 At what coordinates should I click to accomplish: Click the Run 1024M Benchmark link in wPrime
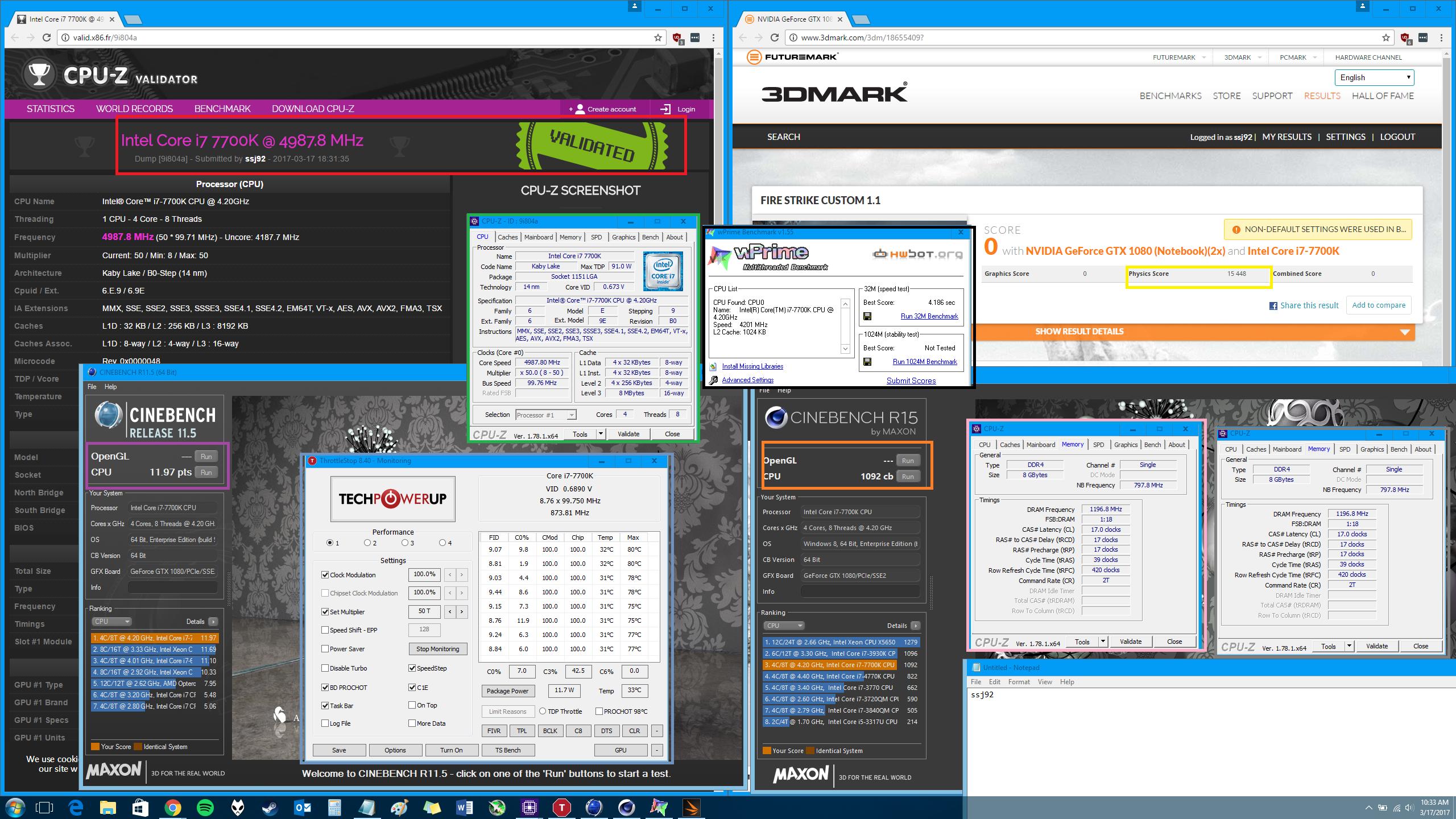click(x=924, y=362)
